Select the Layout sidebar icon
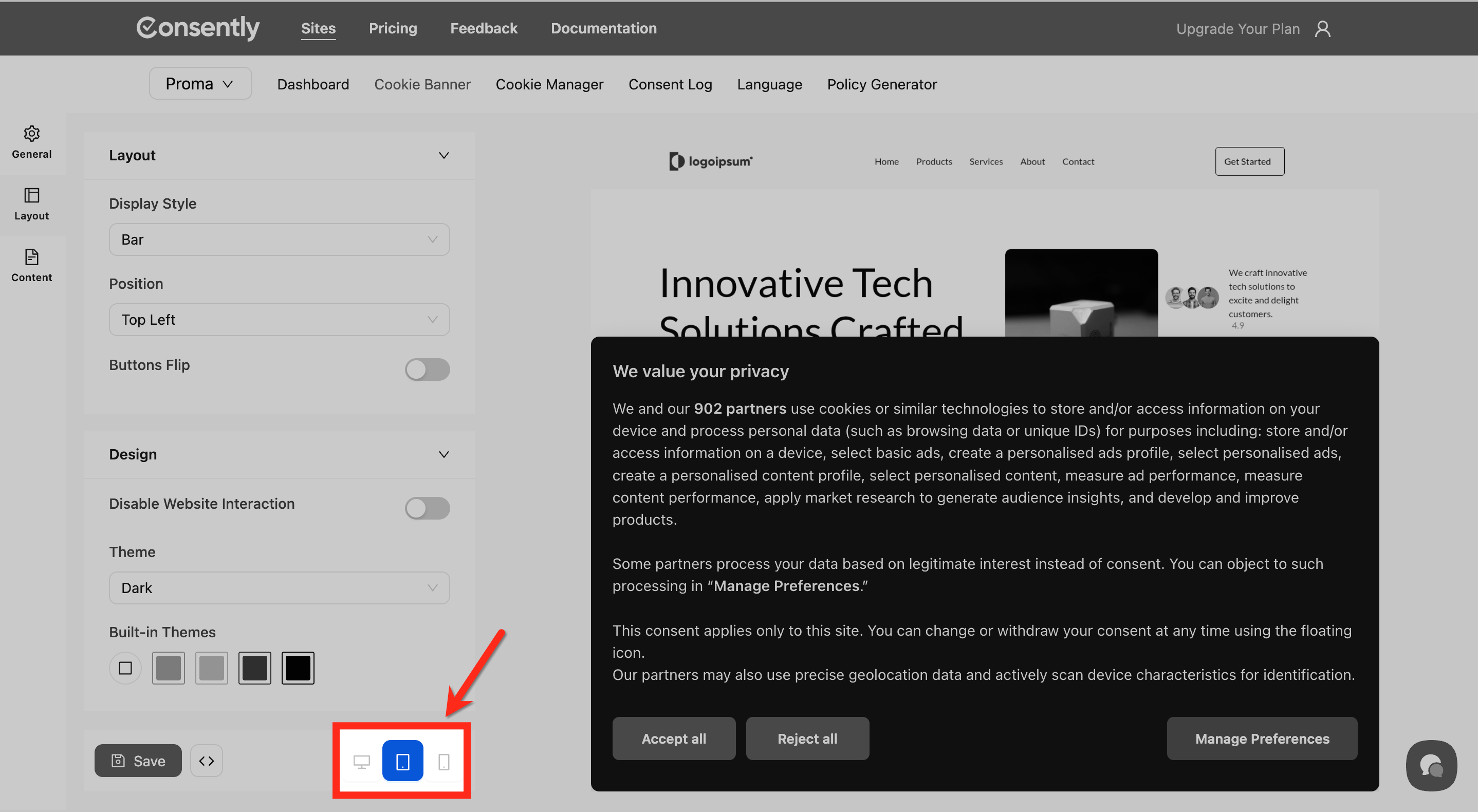The width and height of the screenshot is (1478, 812). [31, 204]
